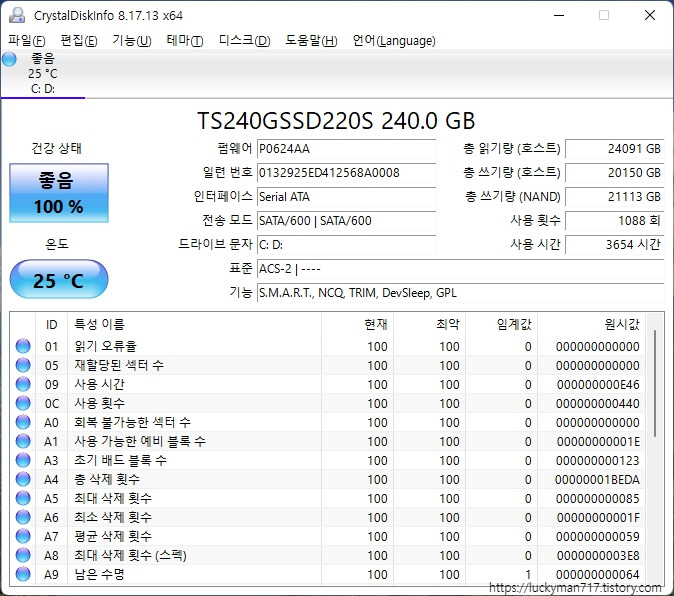Click raw value 00000000001E
Screen dimensions: 674x596
click(x=598, y=441)
